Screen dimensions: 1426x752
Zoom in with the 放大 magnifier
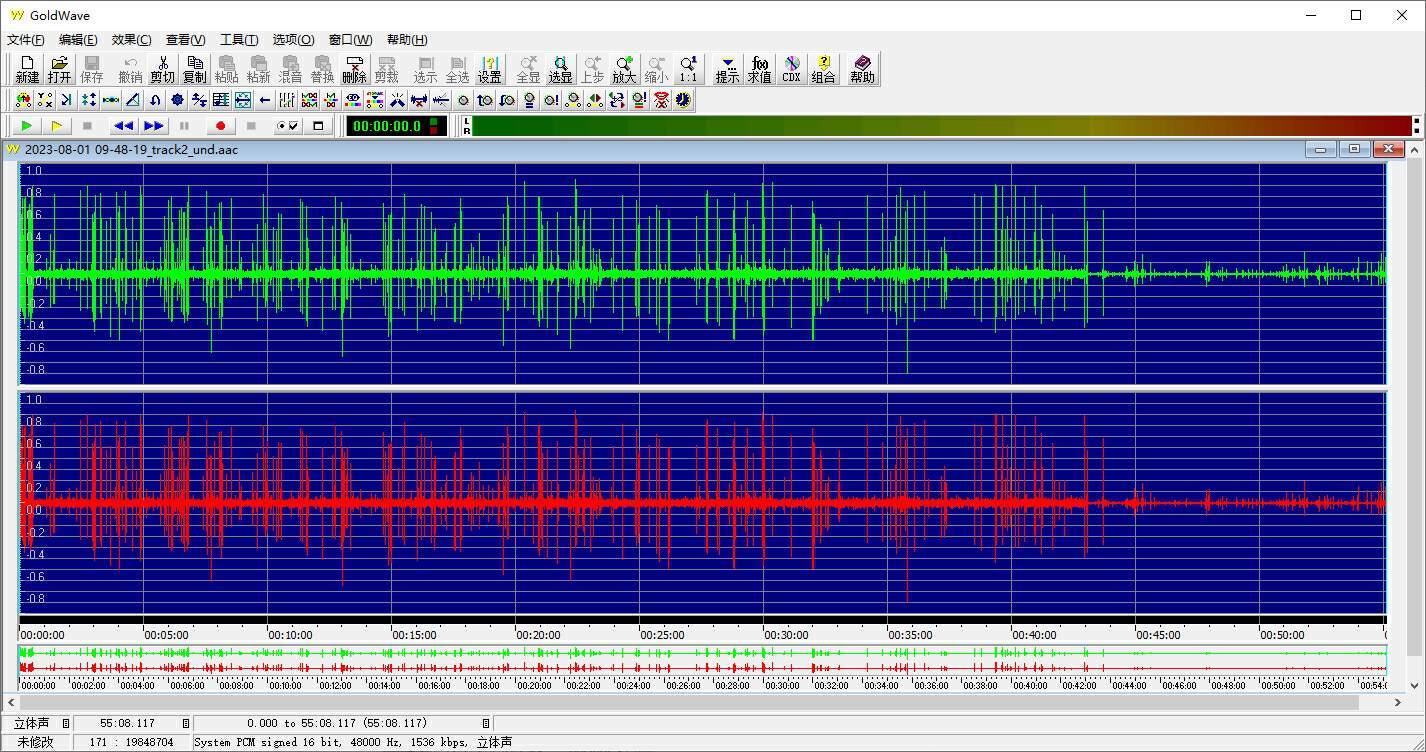coord(624,69)
